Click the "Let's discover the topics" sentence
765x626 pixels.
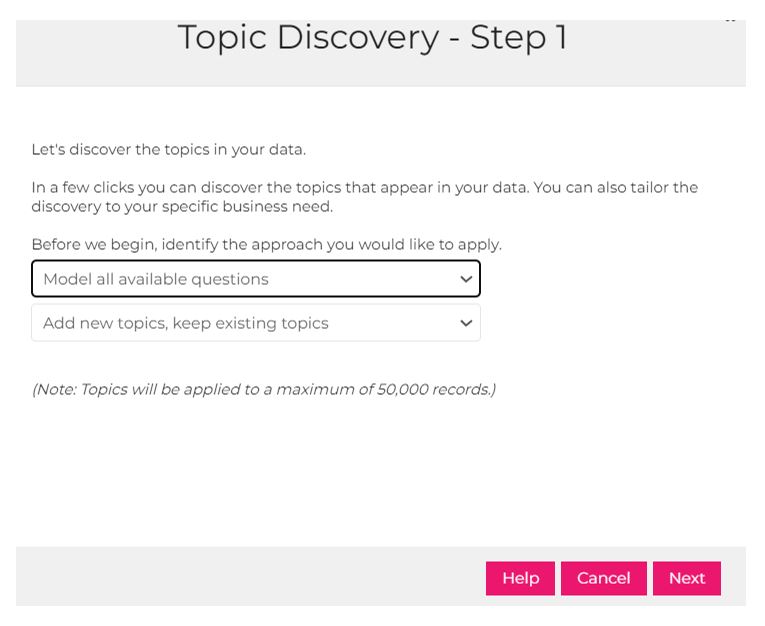click(x=168, y=150)
